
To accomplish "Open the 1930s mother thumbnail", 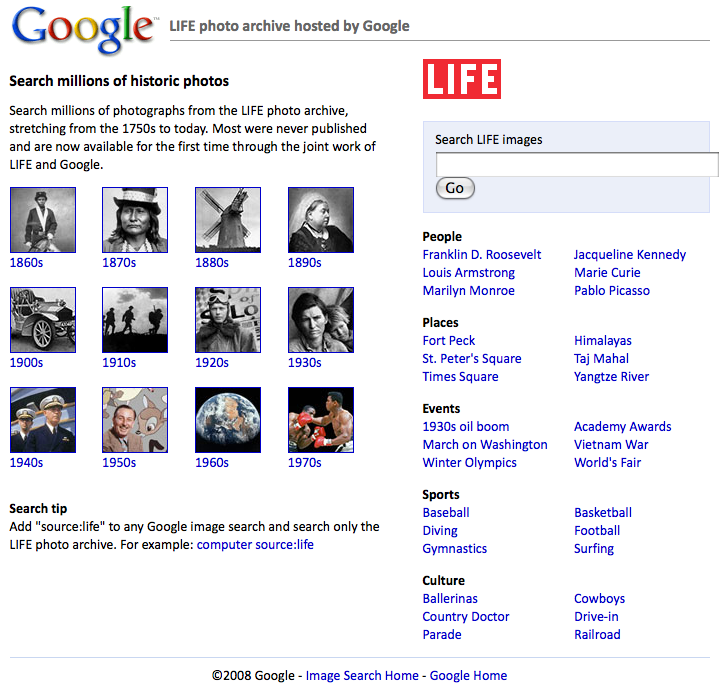I will tap(321, 320).
